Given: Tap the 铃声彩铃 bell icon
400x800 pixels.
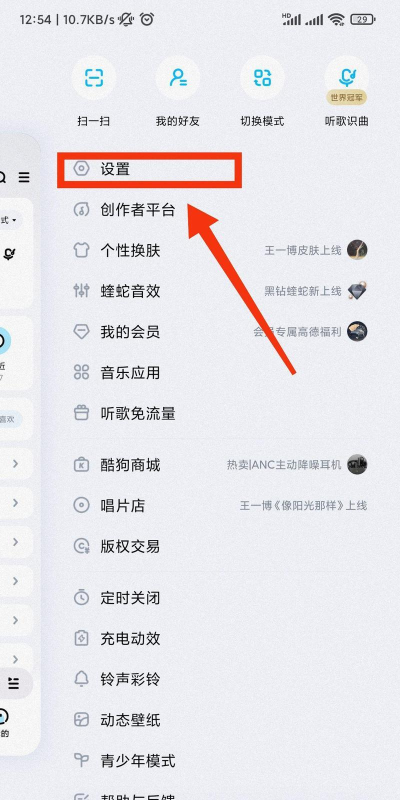Looking at the screenshot, I should coord(82,679).
